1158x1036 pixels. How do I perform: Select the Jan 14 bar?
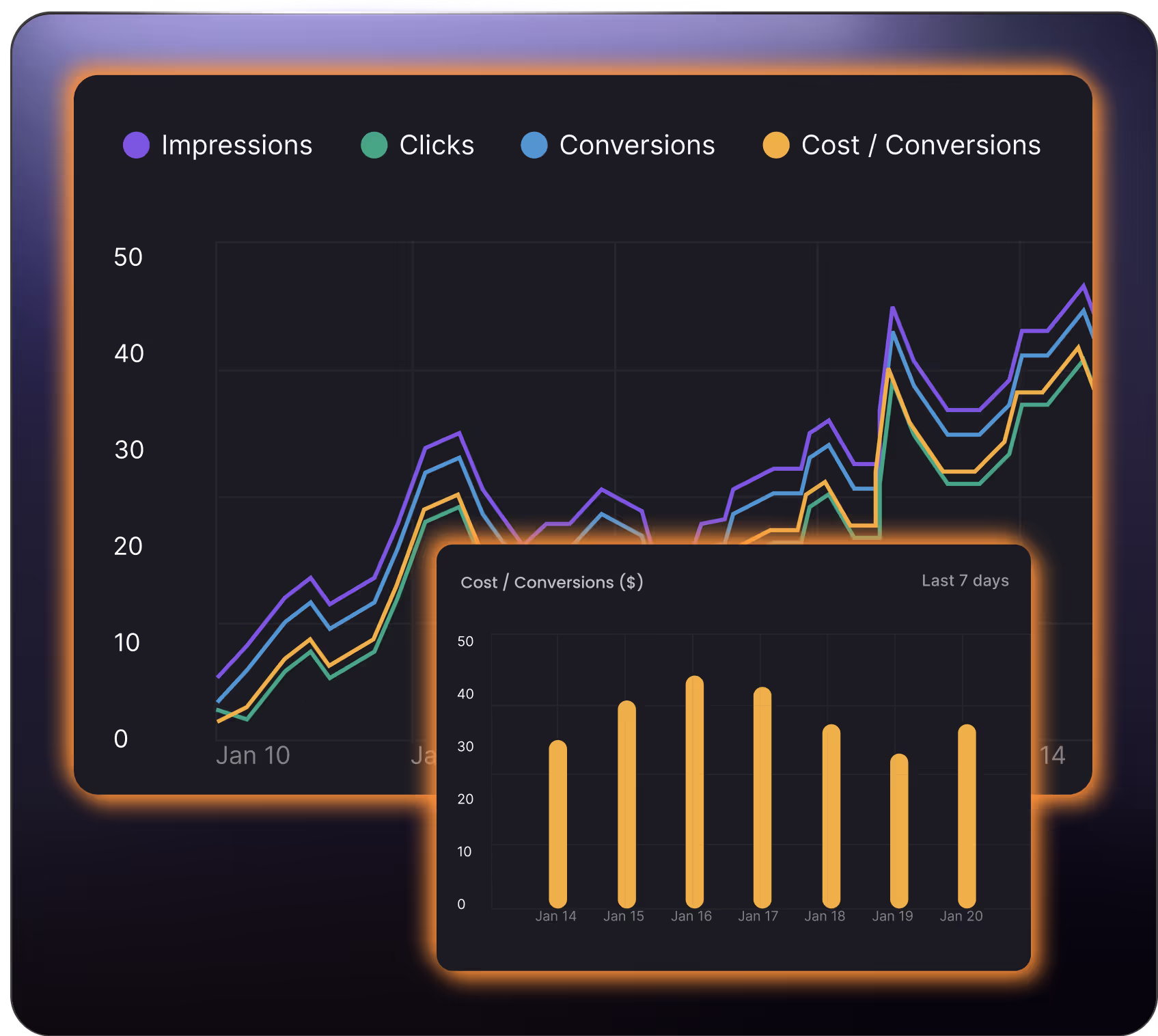coord(557,823)
